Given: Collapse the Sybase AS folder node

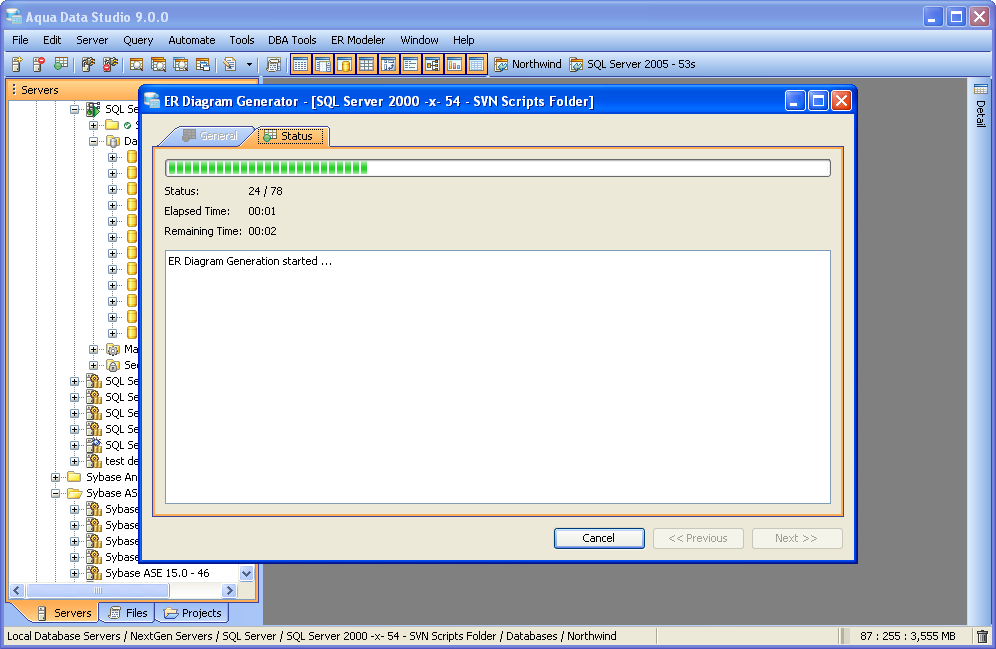Looking at the screenshot, I should 55,493.
